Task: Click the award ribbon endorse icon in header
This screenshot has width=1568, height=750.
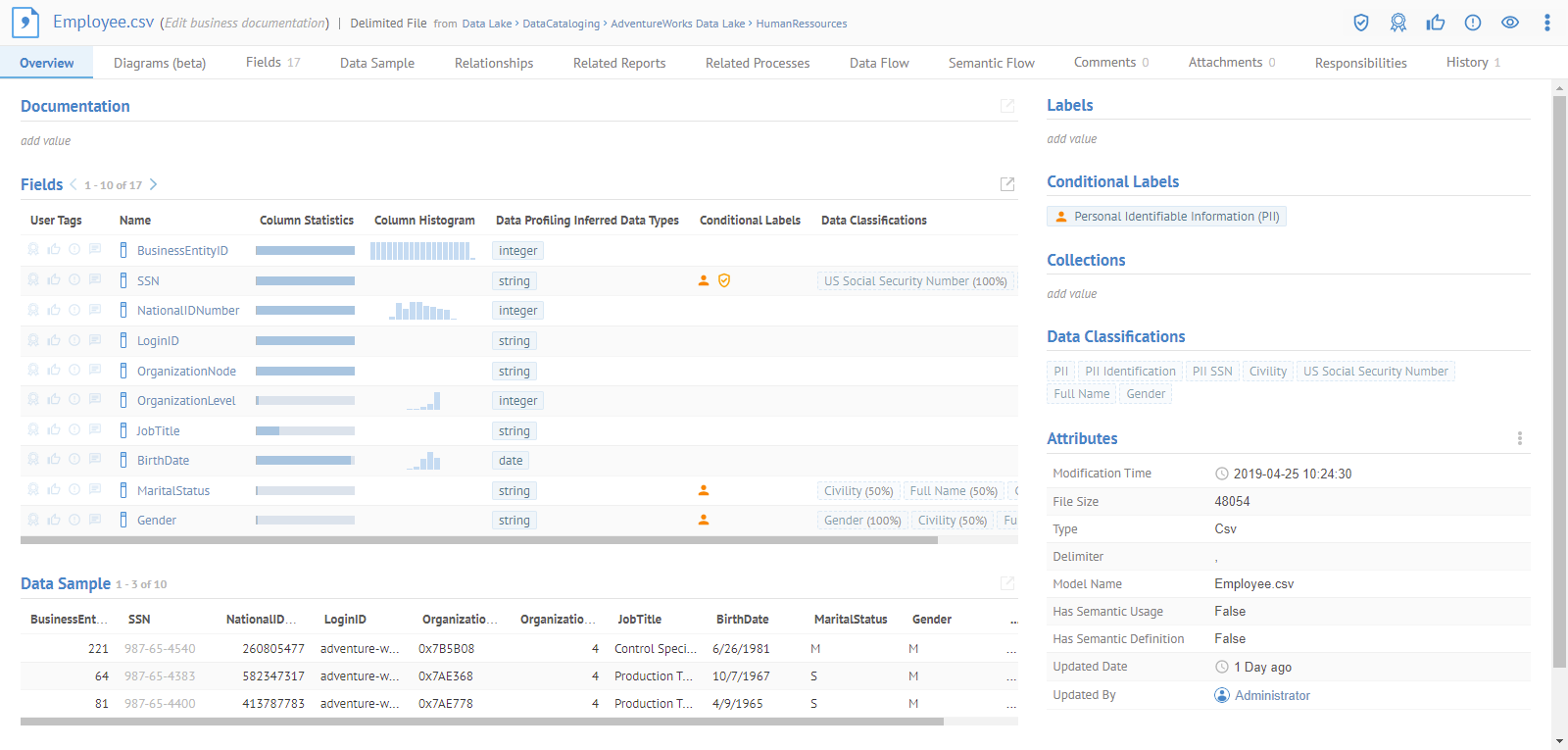Action: coord(1397,23)
